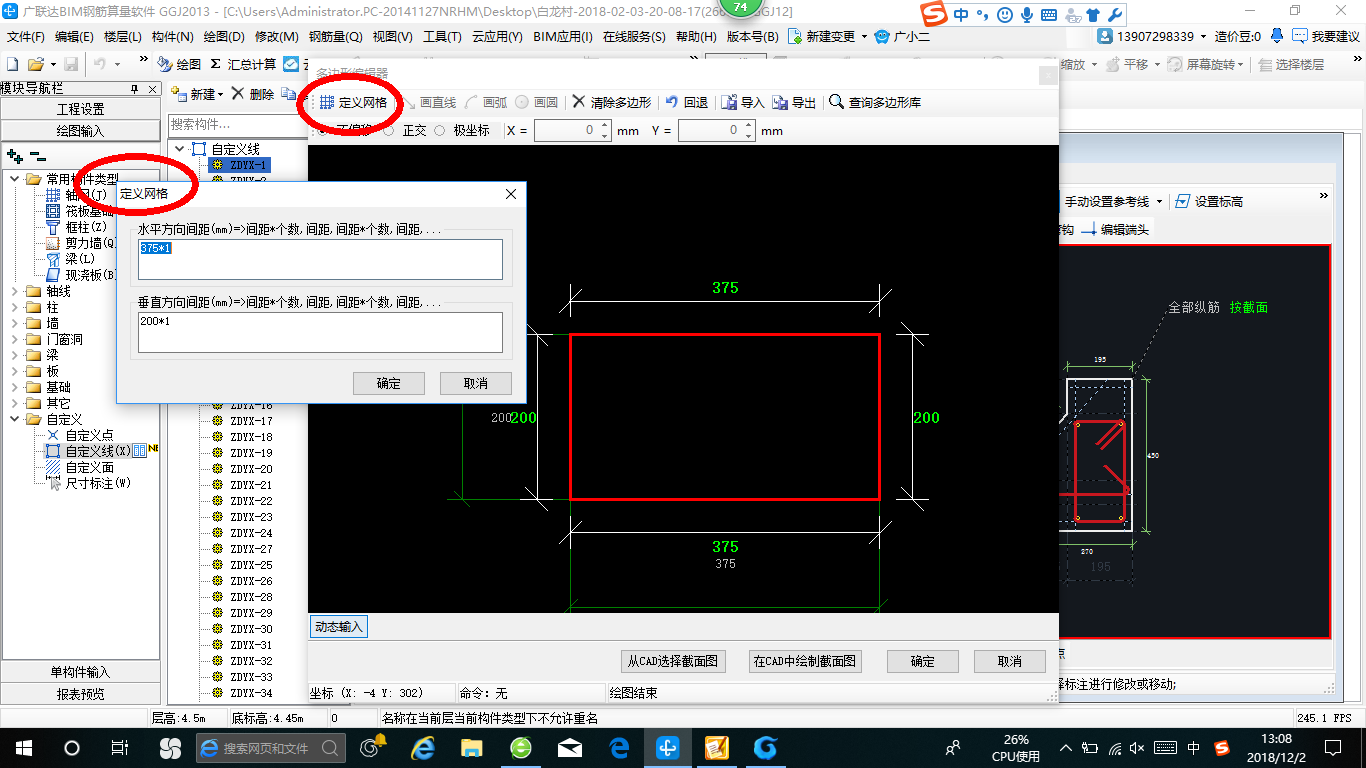Open 查询多边形库 polygon library search

875,103
